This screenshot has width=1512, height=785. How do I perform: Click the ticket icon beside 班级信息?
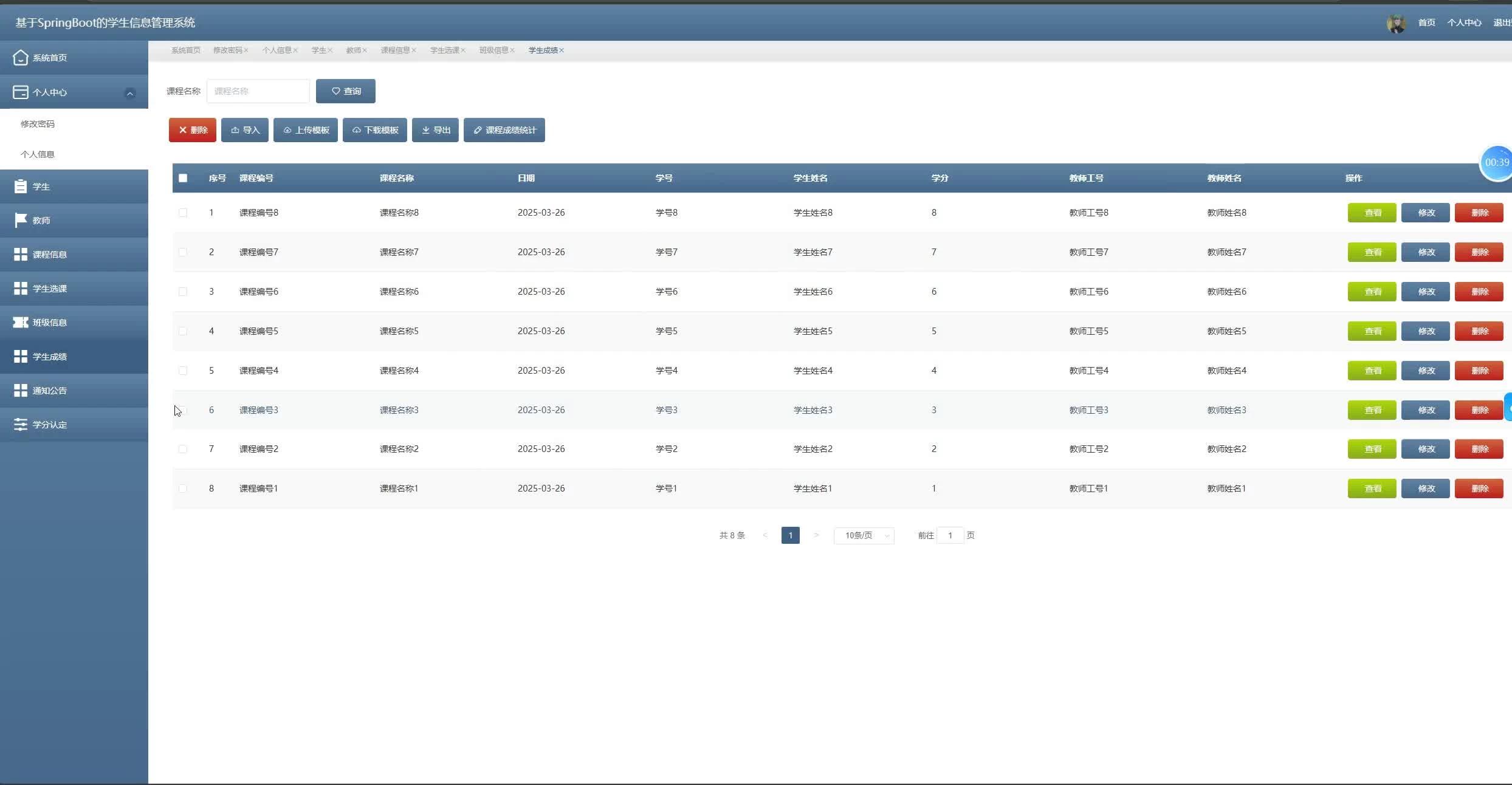20,322
